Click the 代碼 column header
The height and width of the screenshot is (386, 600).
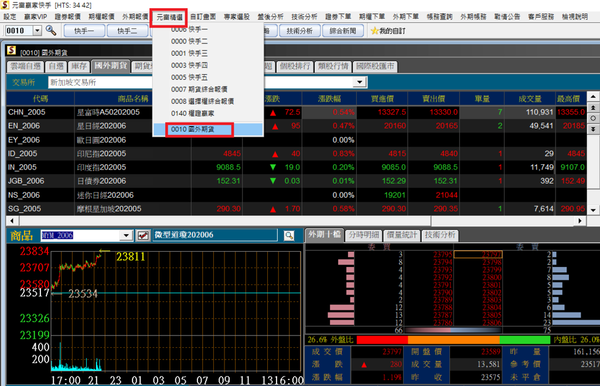40,99
